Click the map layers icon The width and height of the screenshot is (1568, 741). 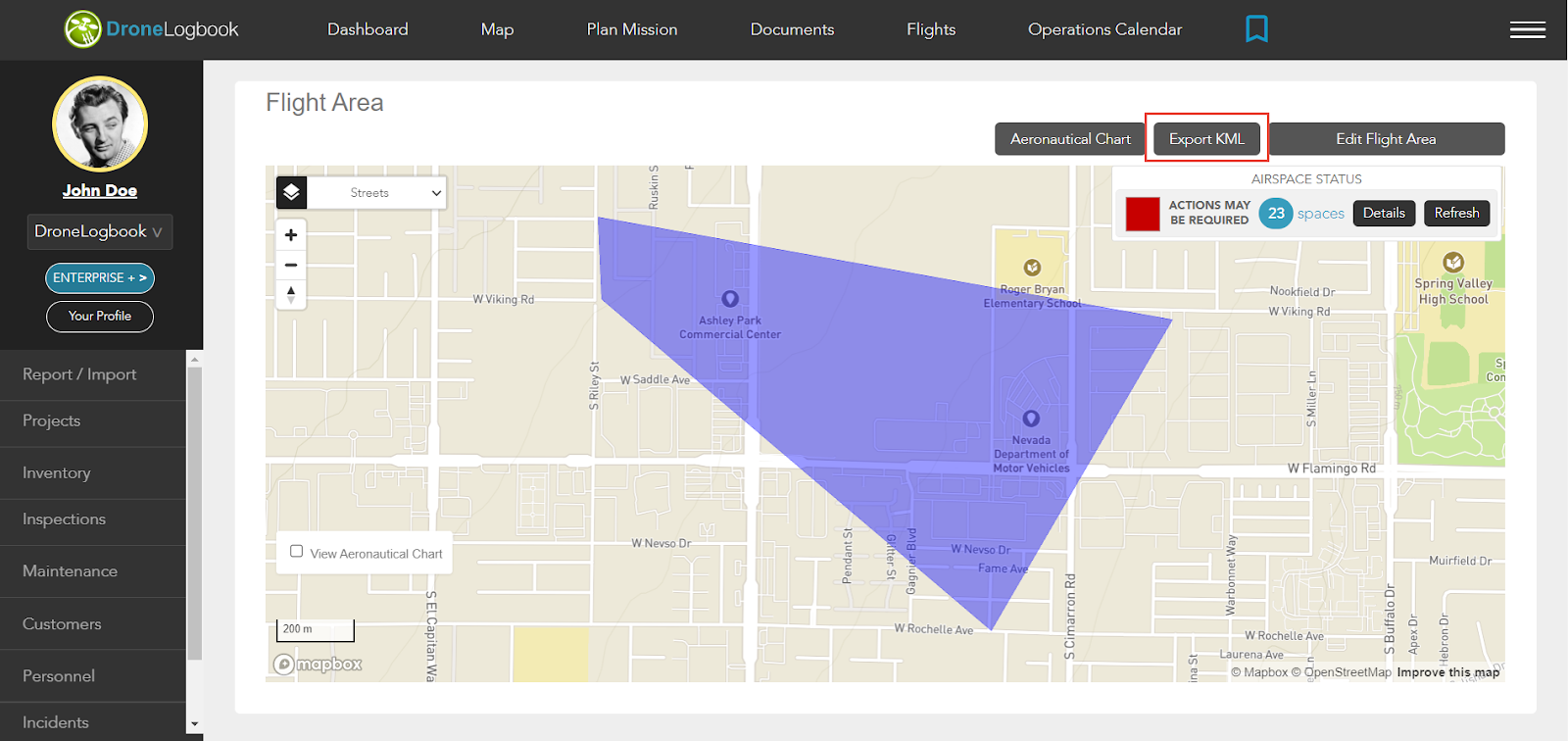(292, 192)
